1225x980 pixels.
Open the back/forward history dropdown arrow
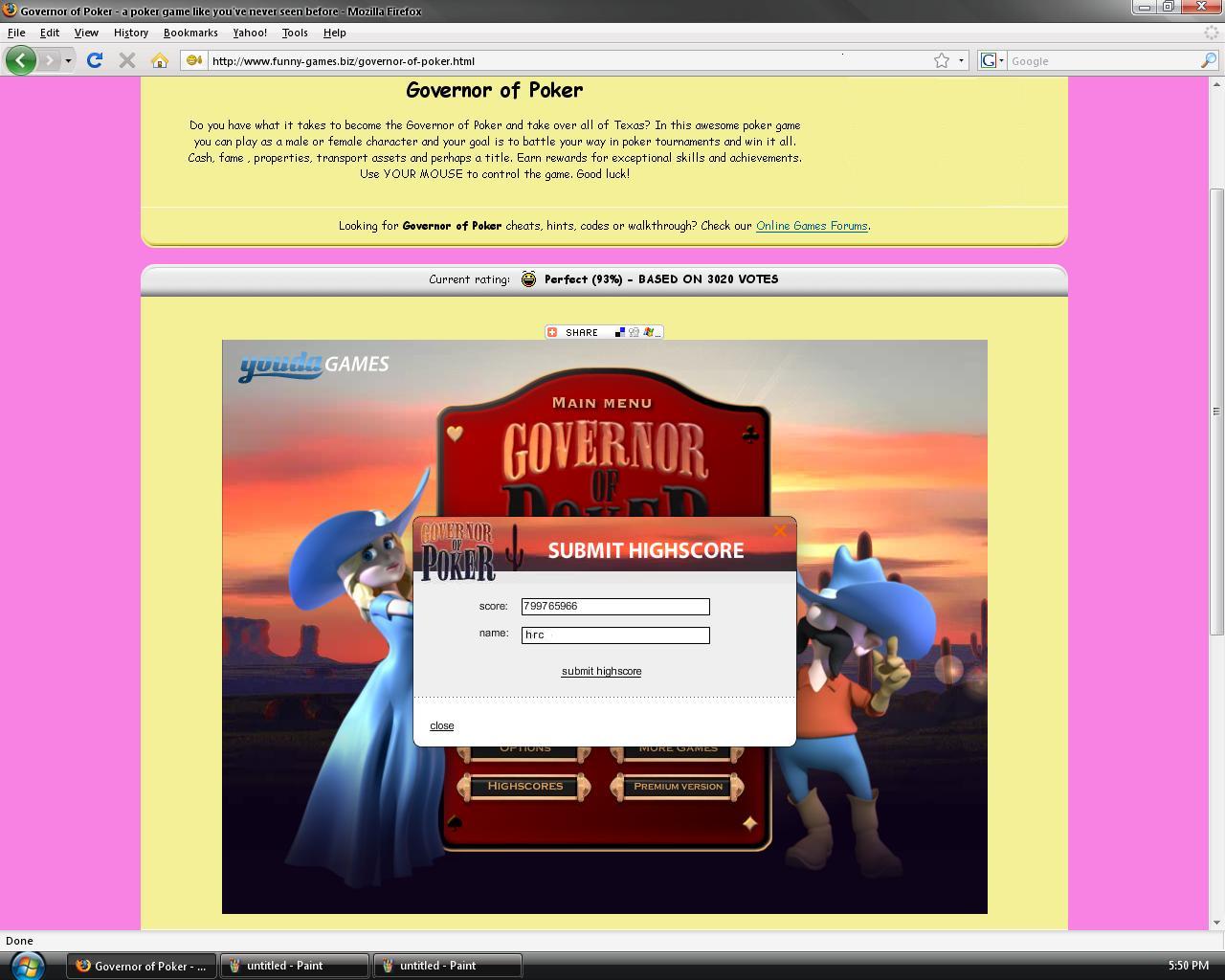click(x=68, y=61)
